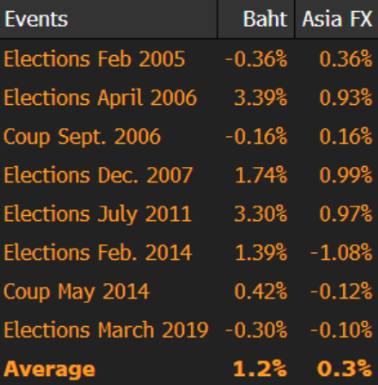Click the Asia FX value 0.99%
Image resolution: width=378 pixels, height=385 pixels.
tap(346, 175)
